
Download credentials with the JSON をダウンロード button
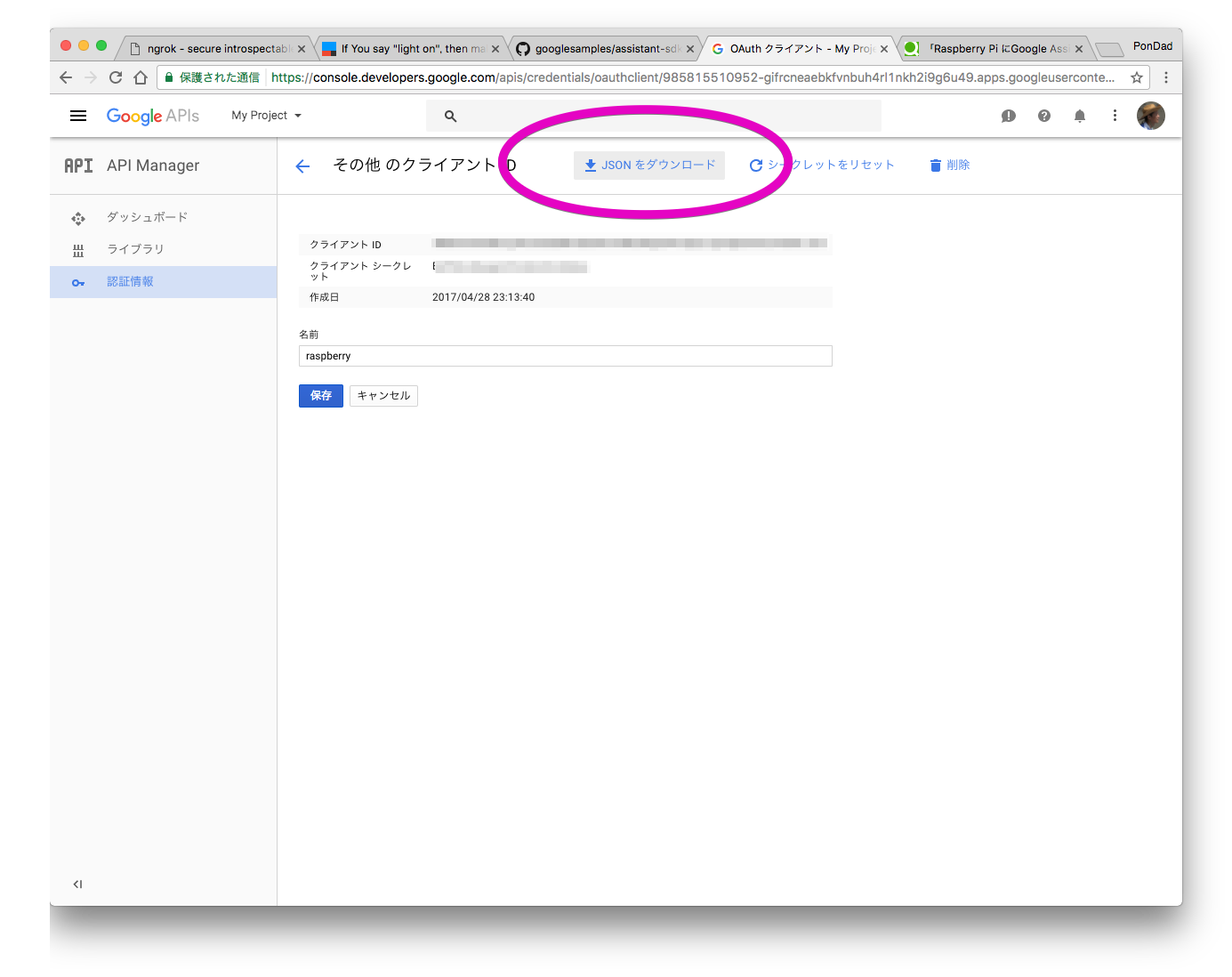(648, 165)
